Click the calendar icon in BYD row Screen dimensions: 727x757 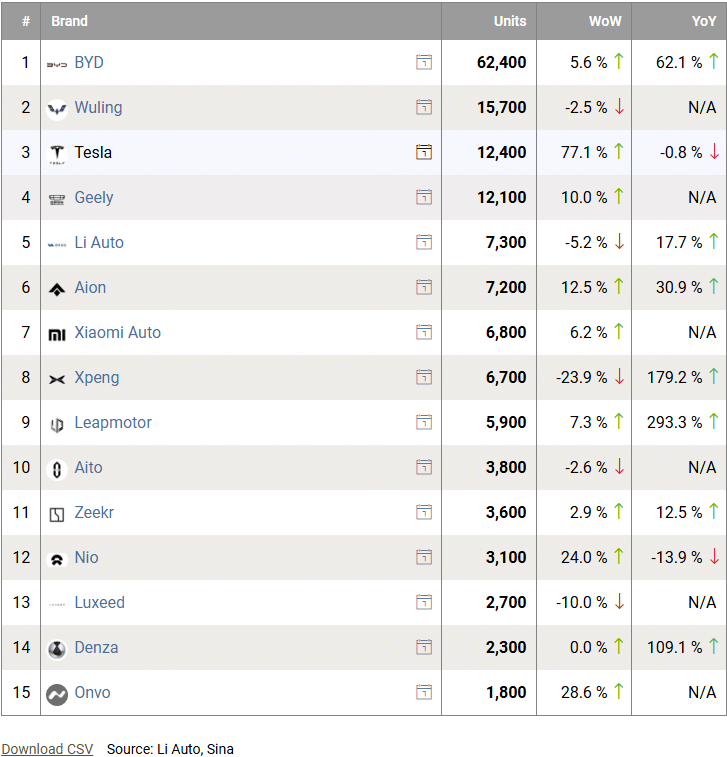(424, 63)
